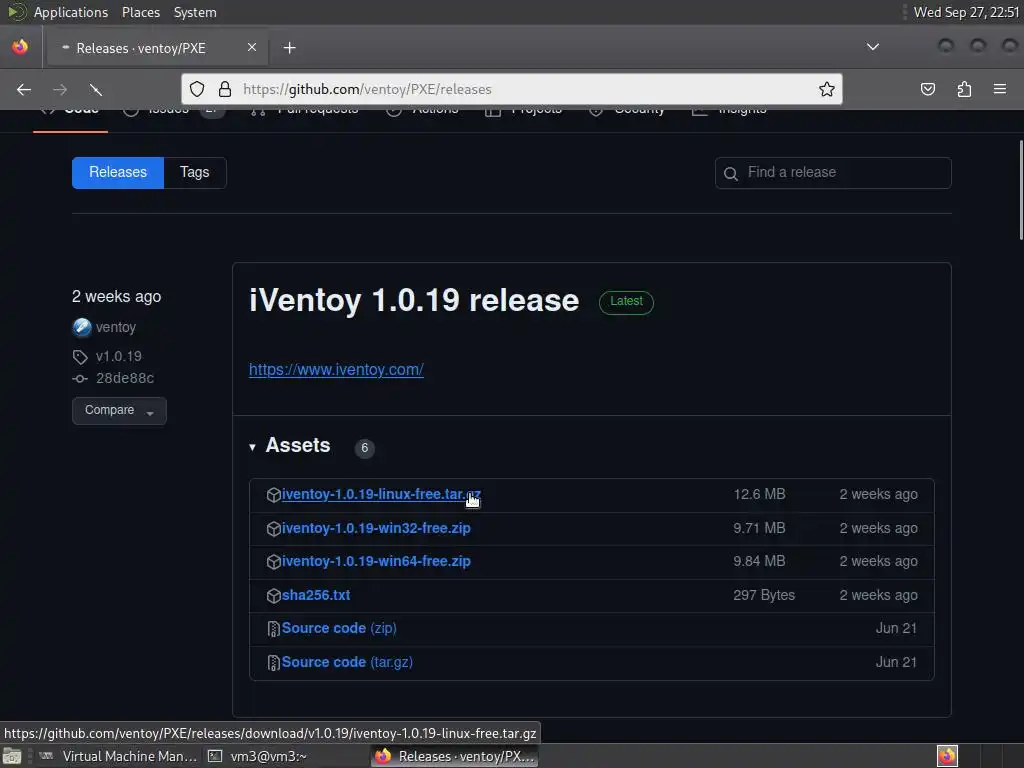The image size is (1024, 768).
Task: Click the Firefox logo in the tab bar
Action: tap(20, 47)
